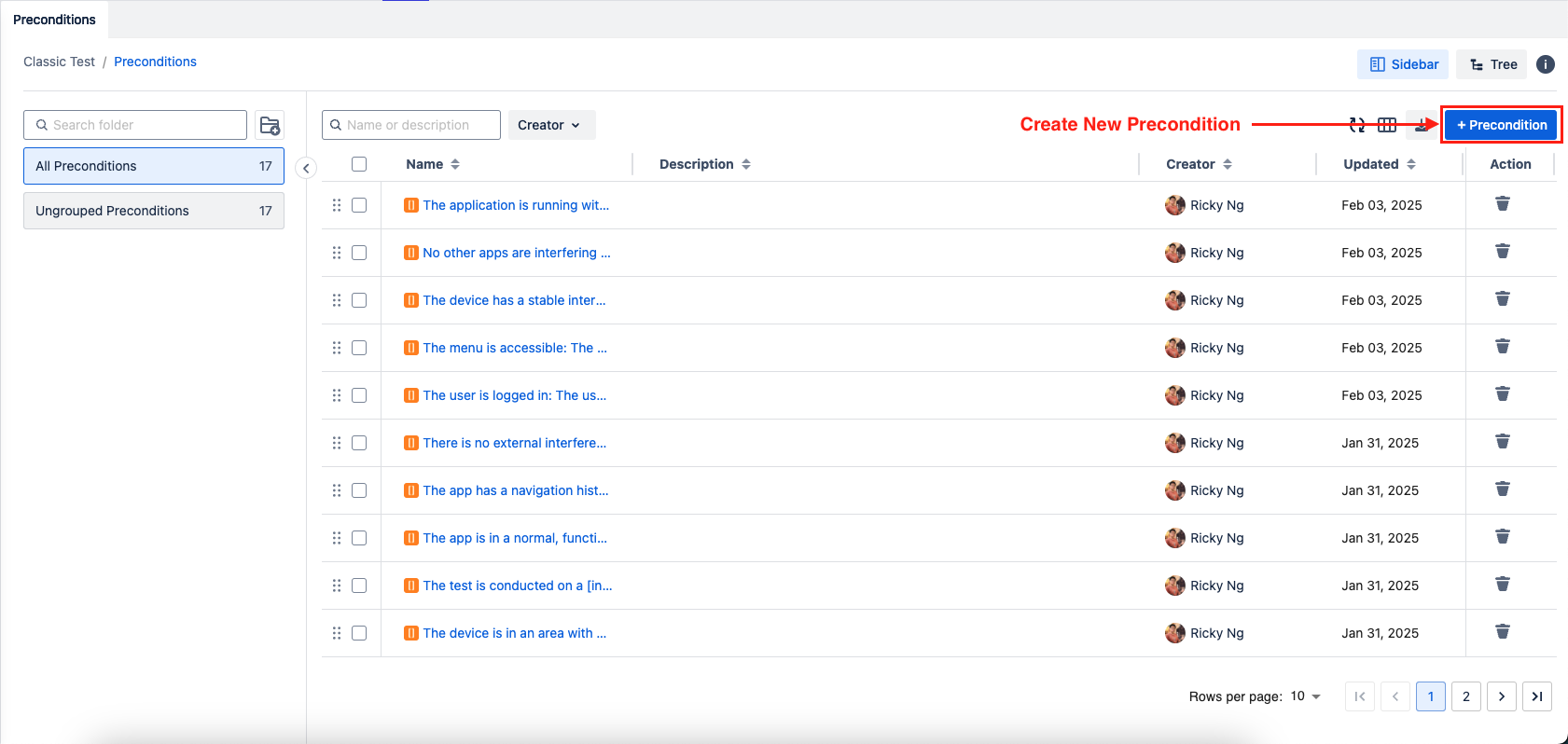
Task: Open the info icon beside Tree
Action: (1546, 64)
